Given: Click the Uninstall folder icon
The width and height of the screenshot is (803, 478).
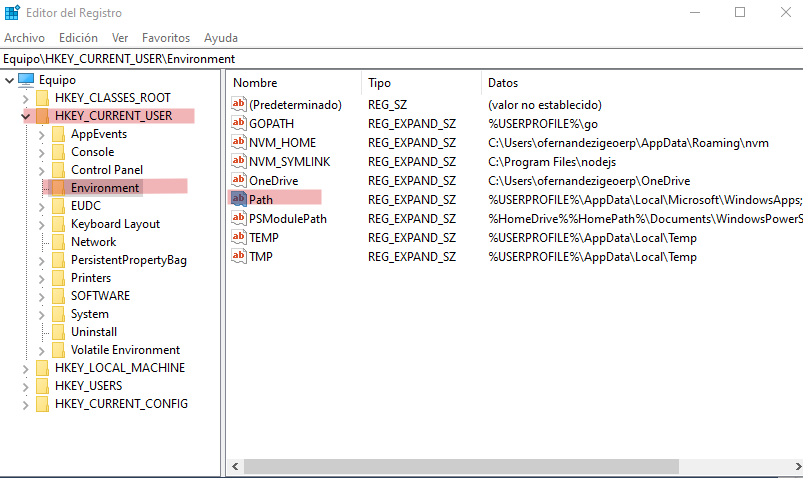Looking at the screenshot, I should click(58, 332).
